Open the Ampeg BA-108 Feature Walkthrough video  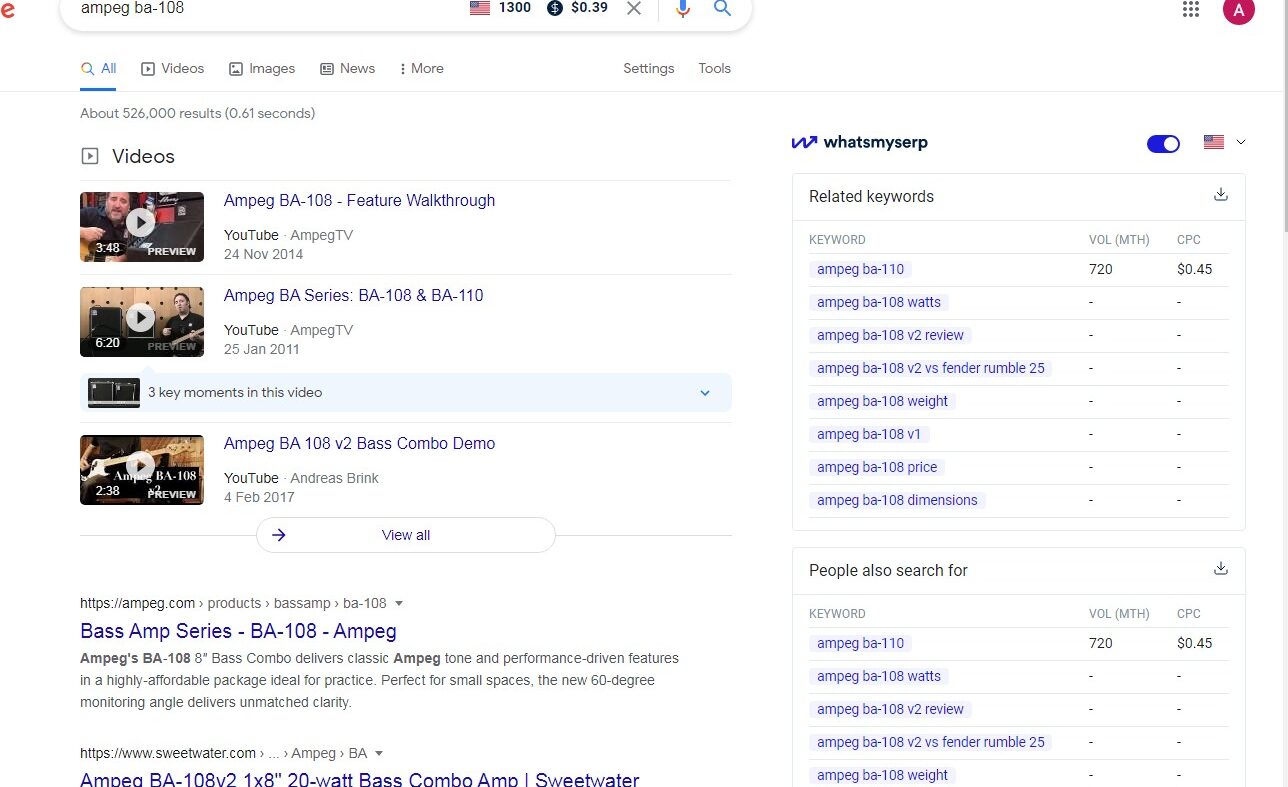[x=359, y=200]
